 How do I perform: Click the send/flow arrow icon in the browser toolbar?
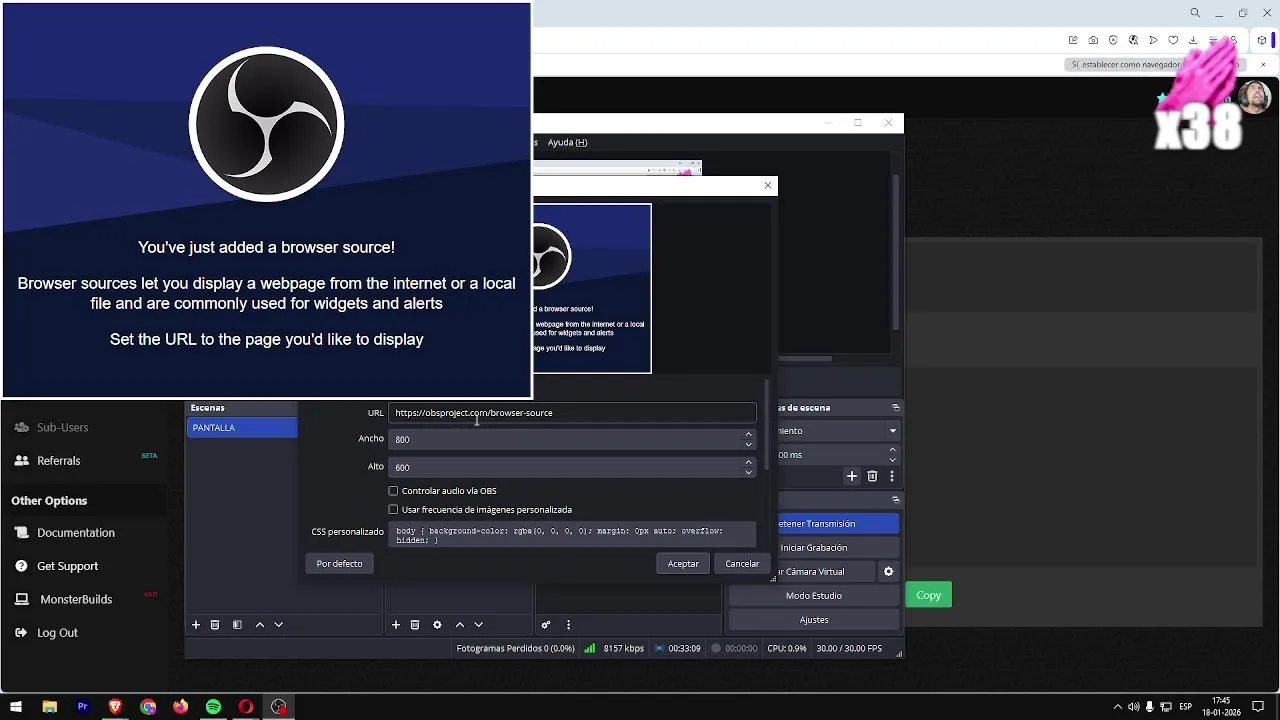[1153, 40]
